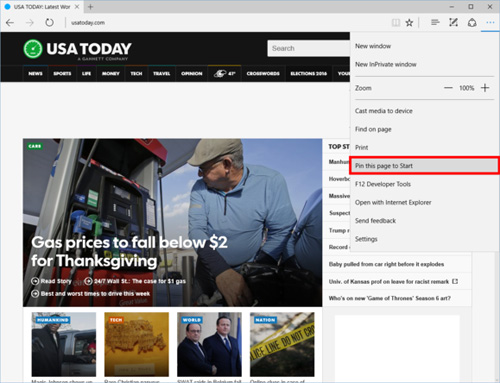The image size is (500, 383).
Task: Click the Refresh page icon
Action: (x=49, y=23)
